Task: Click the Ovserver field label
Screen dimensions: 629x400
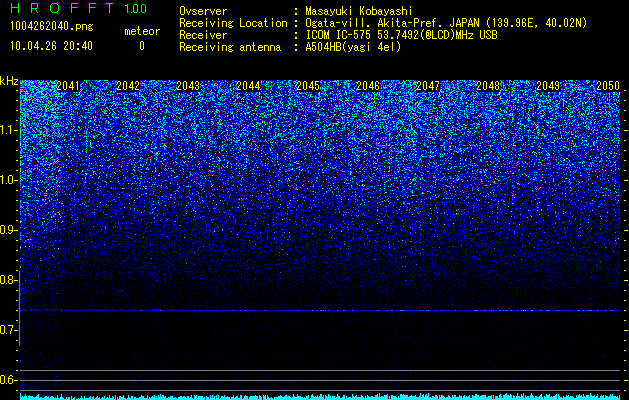Action: pyautogui.click(x=203, y=11)
